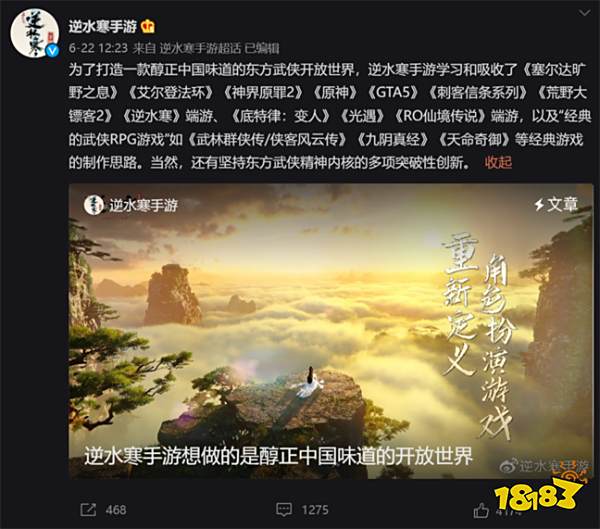Like the post with thumbs-up icon
The width and height of the screenshot is (600, 529).
point(481,510)
